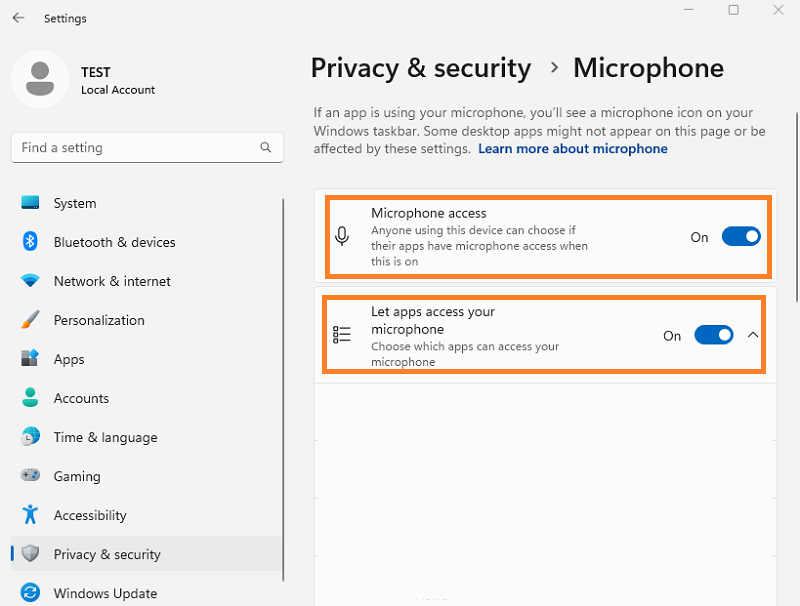Viewport: 800px width, 606px height.
Task: Click the Find a setting search box
Action: click(147, 148)
